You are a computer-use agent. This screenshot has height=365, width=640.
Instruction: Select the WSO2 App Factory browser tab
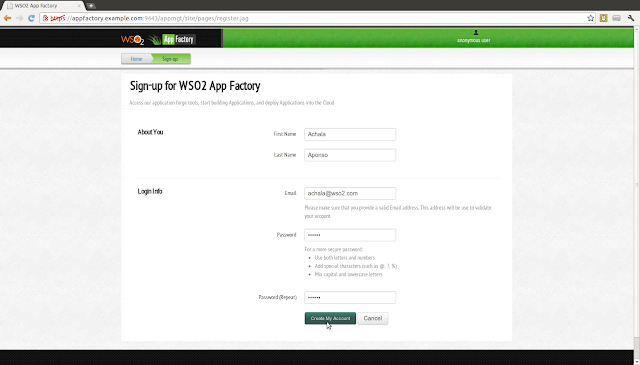[x=43, y=6]
